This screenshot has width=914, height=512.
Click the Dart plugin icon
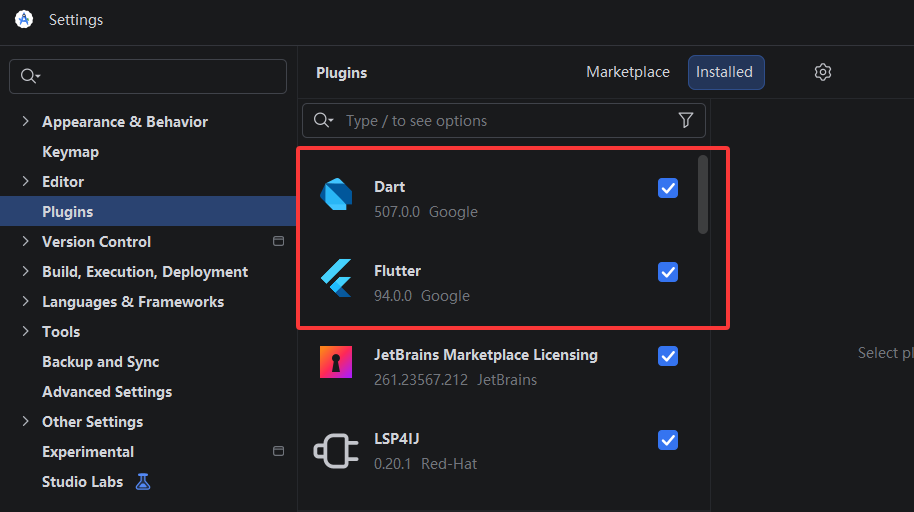pyautogui.click(x=336, y=194)
